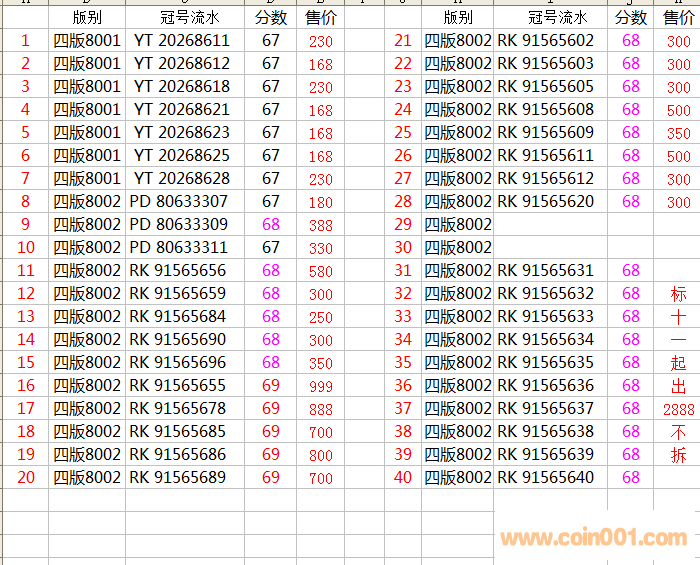700x565 pixels.
Task: Select the price cell showing 580
Action: [320, 271]
